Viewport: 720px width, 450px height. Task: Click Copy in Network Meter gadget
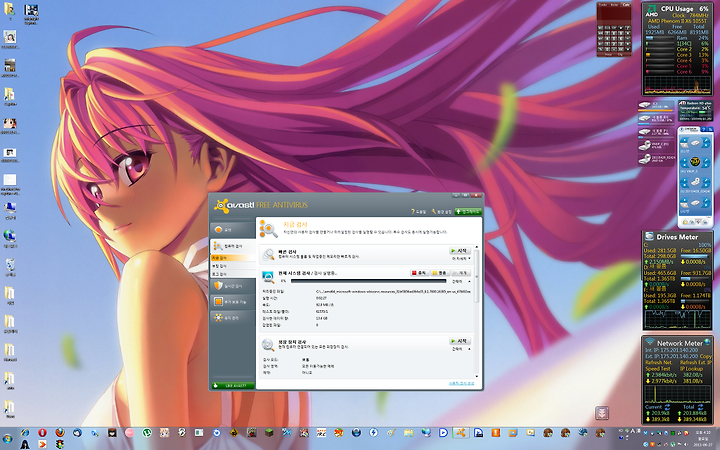point(706,356)
